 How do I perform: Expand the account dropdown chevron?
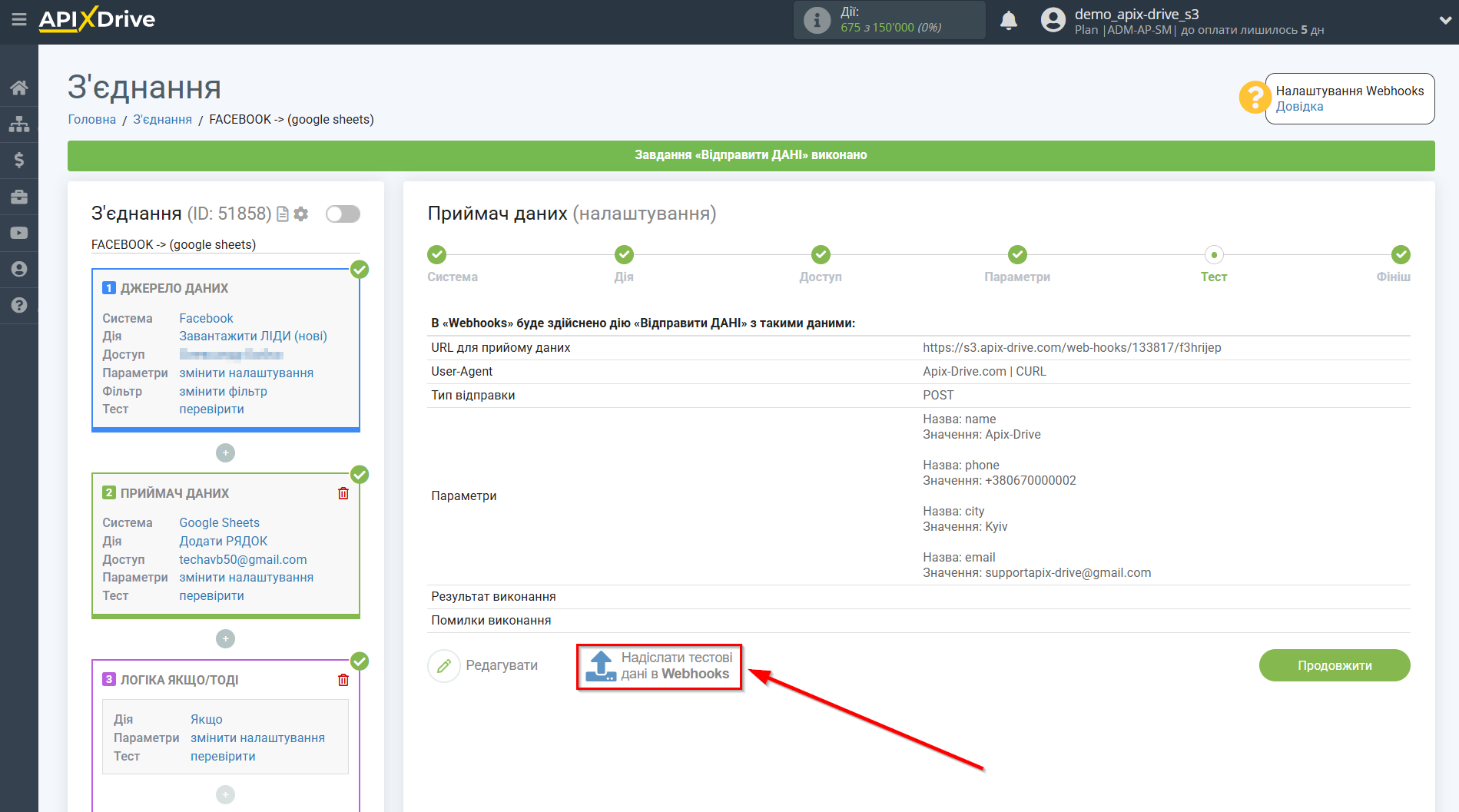(1445, 21)
